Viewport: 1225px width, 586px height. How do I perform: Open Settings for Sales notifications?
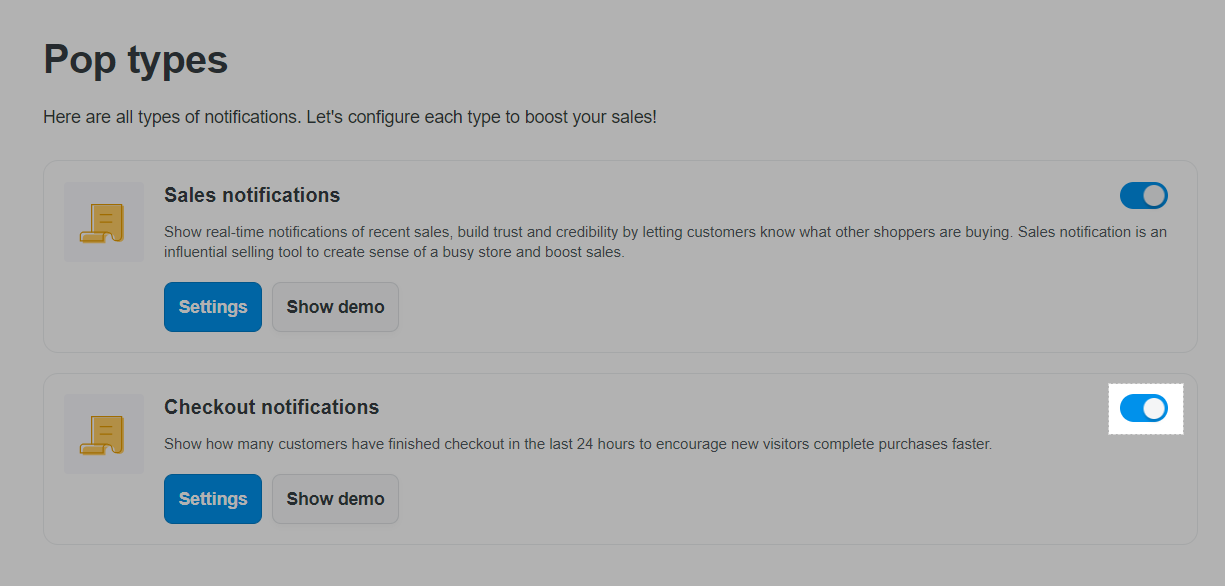[x=213, y=307]
